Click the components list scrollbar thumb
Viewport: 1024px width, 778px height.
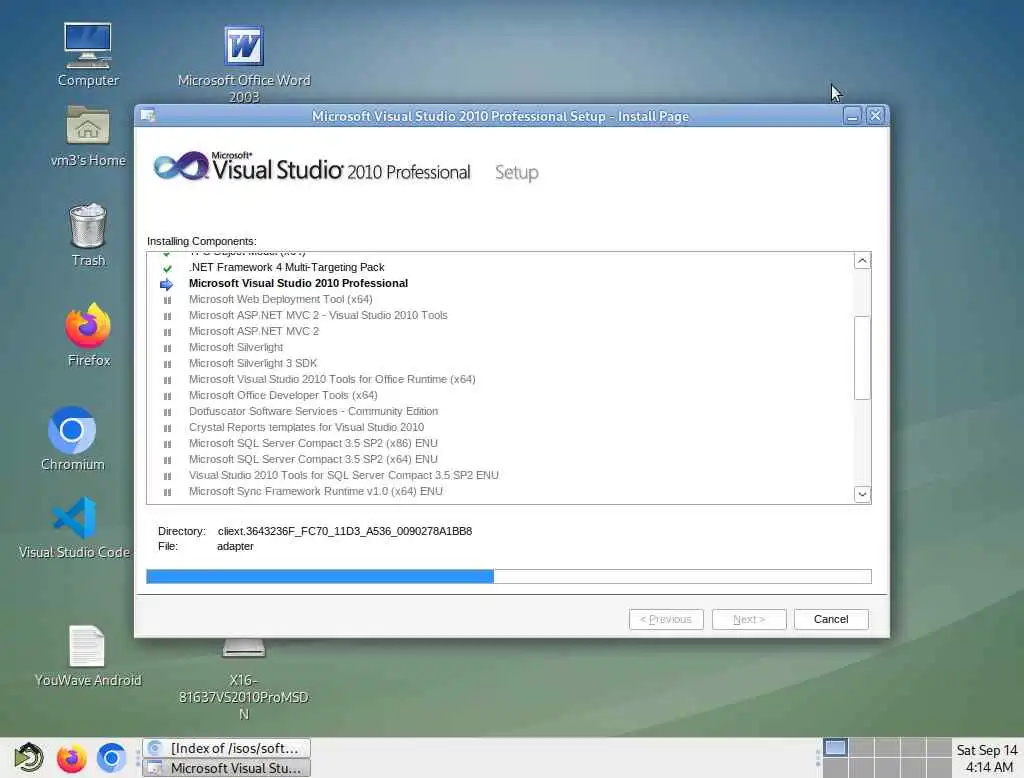[x=862, y=357]
